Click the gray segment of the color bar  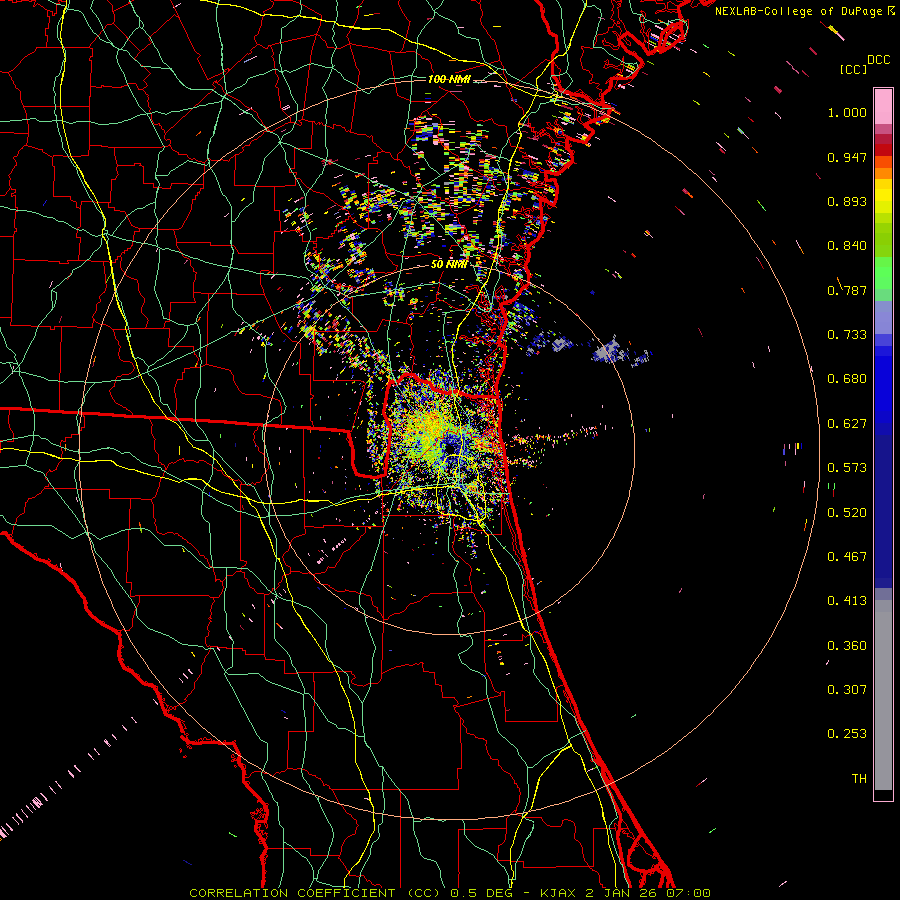click(883, 695)
